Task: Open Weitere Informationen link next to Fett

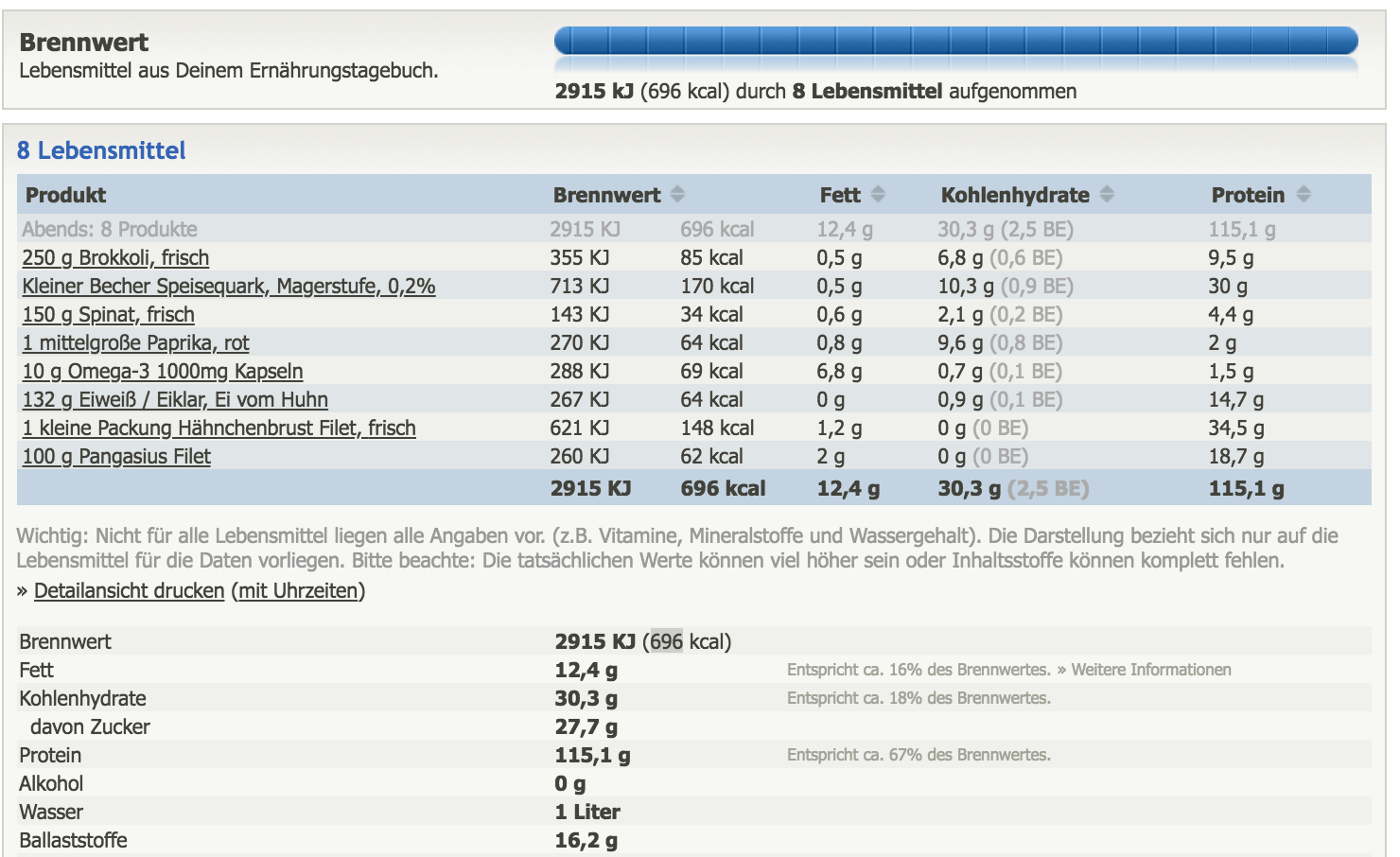Action: pyautogui.click(x=1151, y=670)
